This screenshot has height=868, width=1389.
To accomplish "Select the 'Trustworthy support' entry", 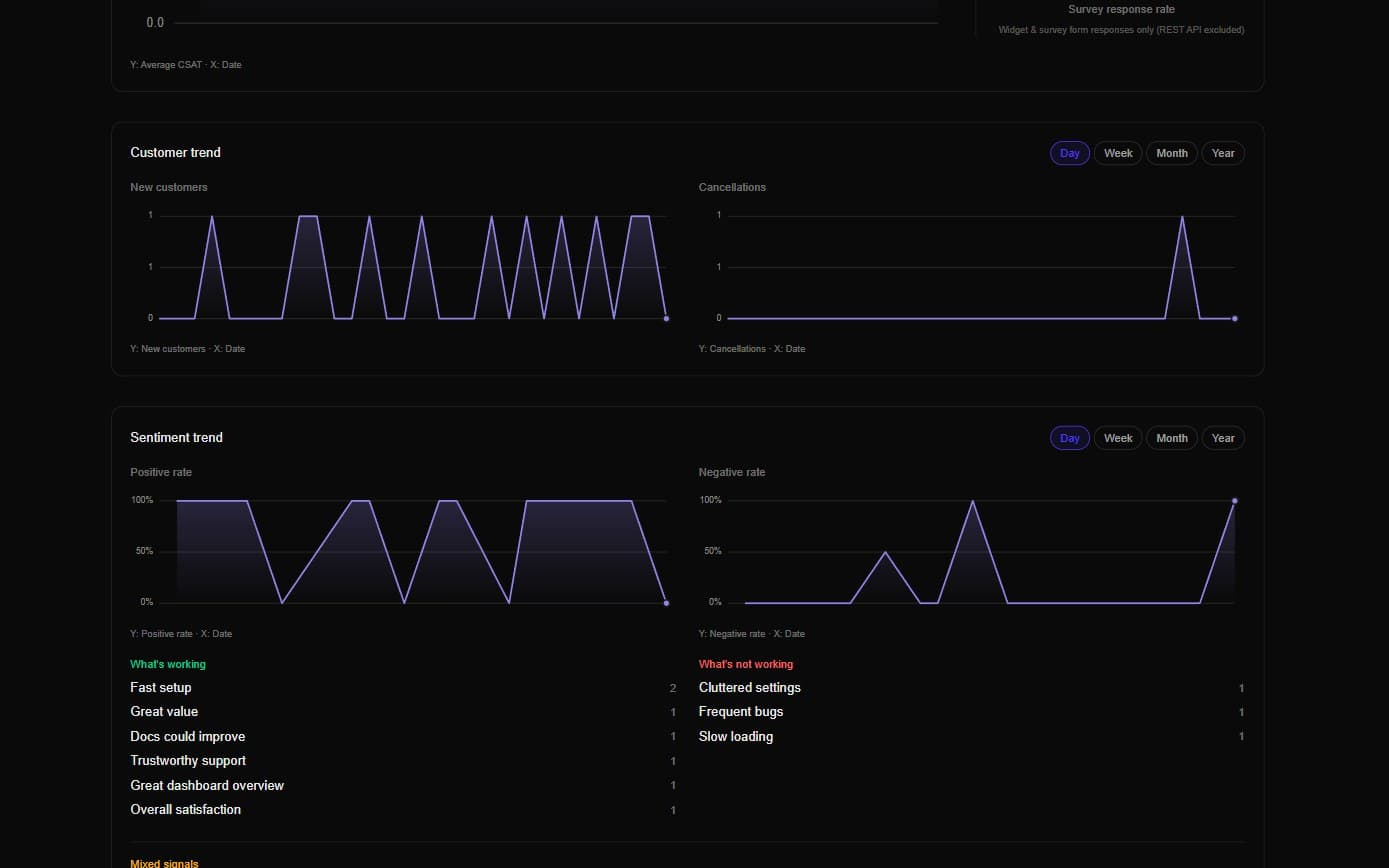I will pos(403,761).
